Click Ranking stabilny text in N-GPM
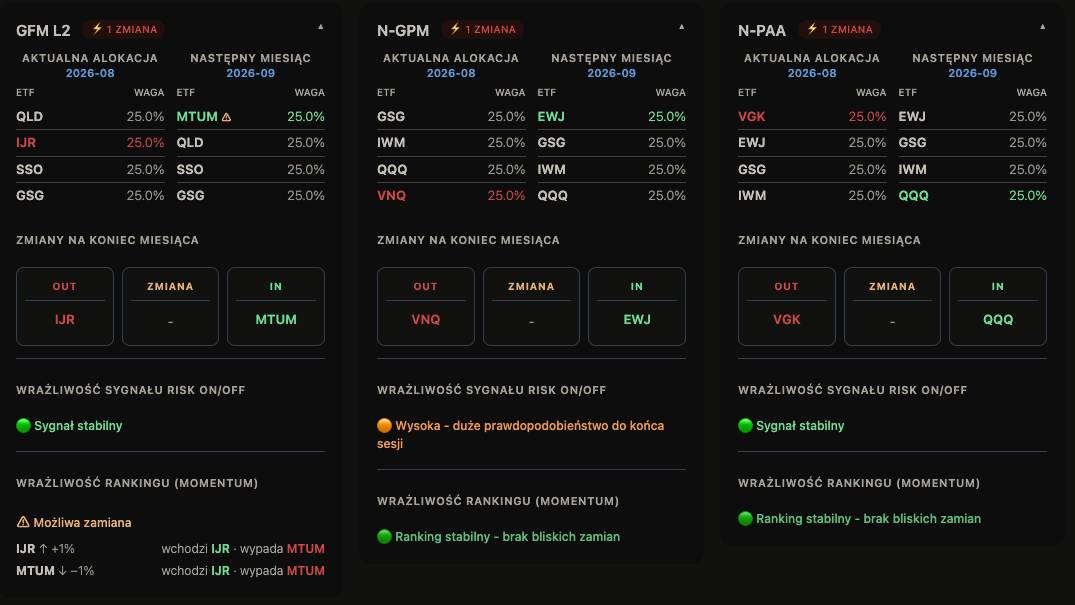This screenshot has width=1075, height=605. click(507, 537)
